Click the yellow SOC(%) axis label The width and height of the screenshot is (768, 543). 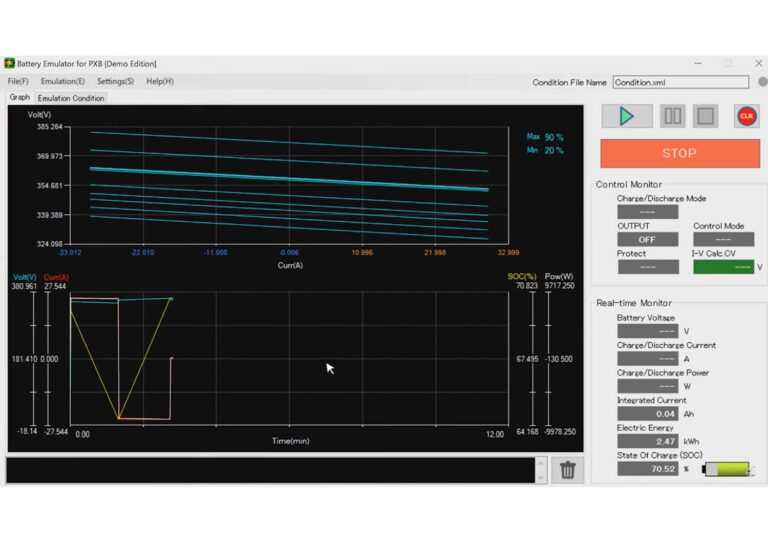tap(522, 277)
